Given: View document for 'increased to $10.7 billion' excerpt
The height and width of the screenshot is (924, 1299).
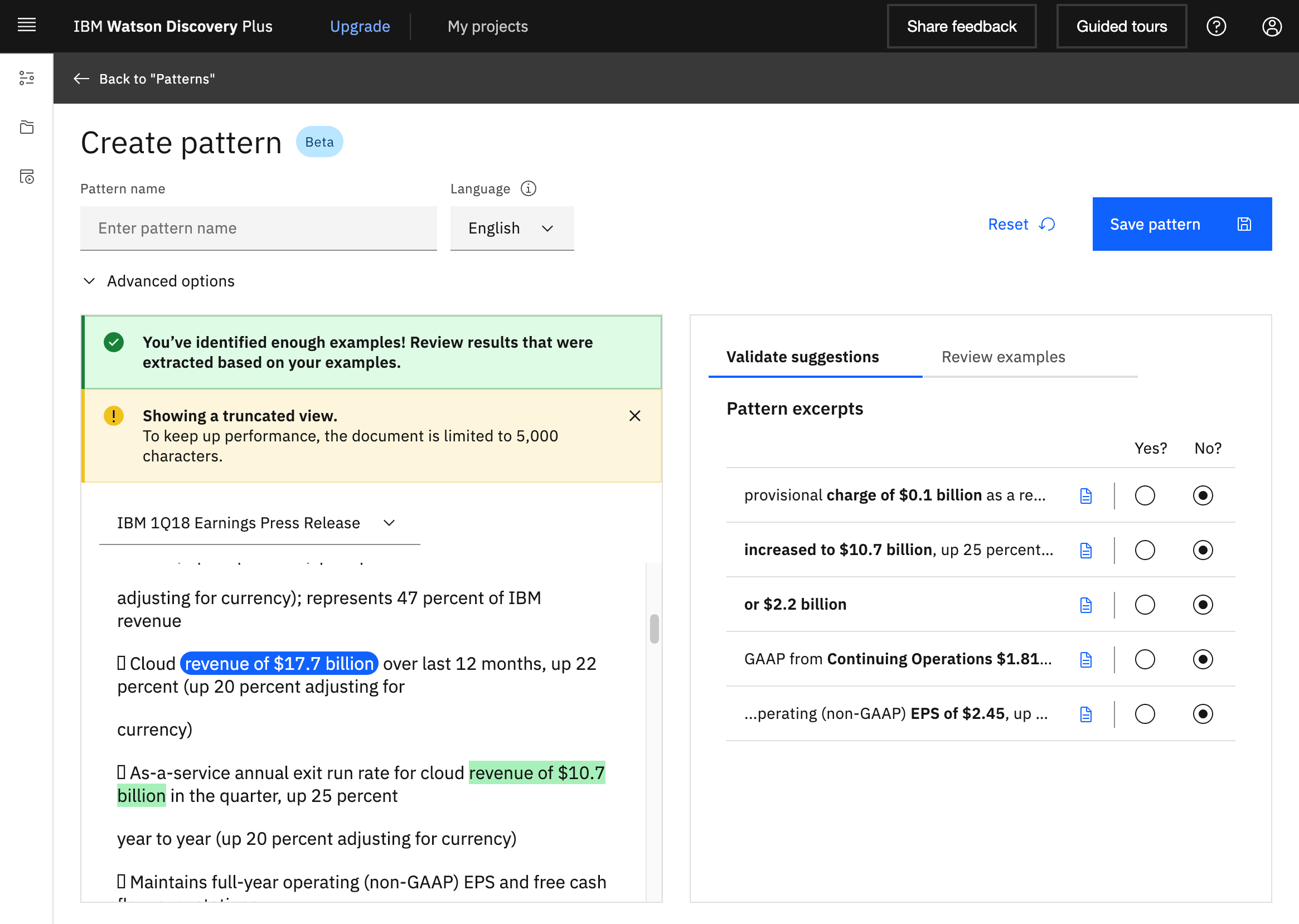Looking at the screenshot, I should [x=1085, y=550].
